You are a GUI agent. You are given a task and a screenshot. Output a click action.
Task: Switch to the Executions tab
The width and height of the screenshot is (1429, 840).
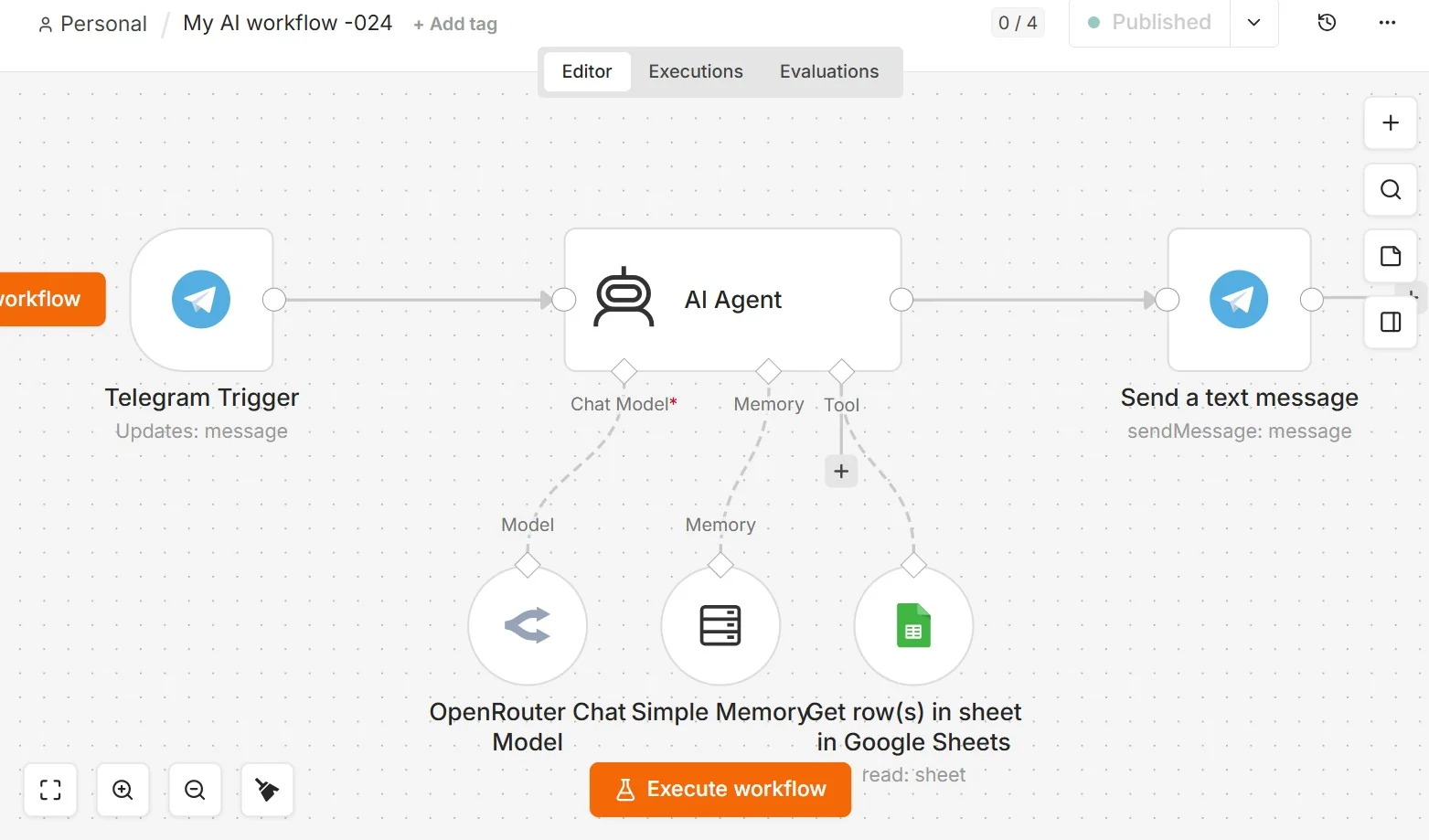click(x=696, y=72)
